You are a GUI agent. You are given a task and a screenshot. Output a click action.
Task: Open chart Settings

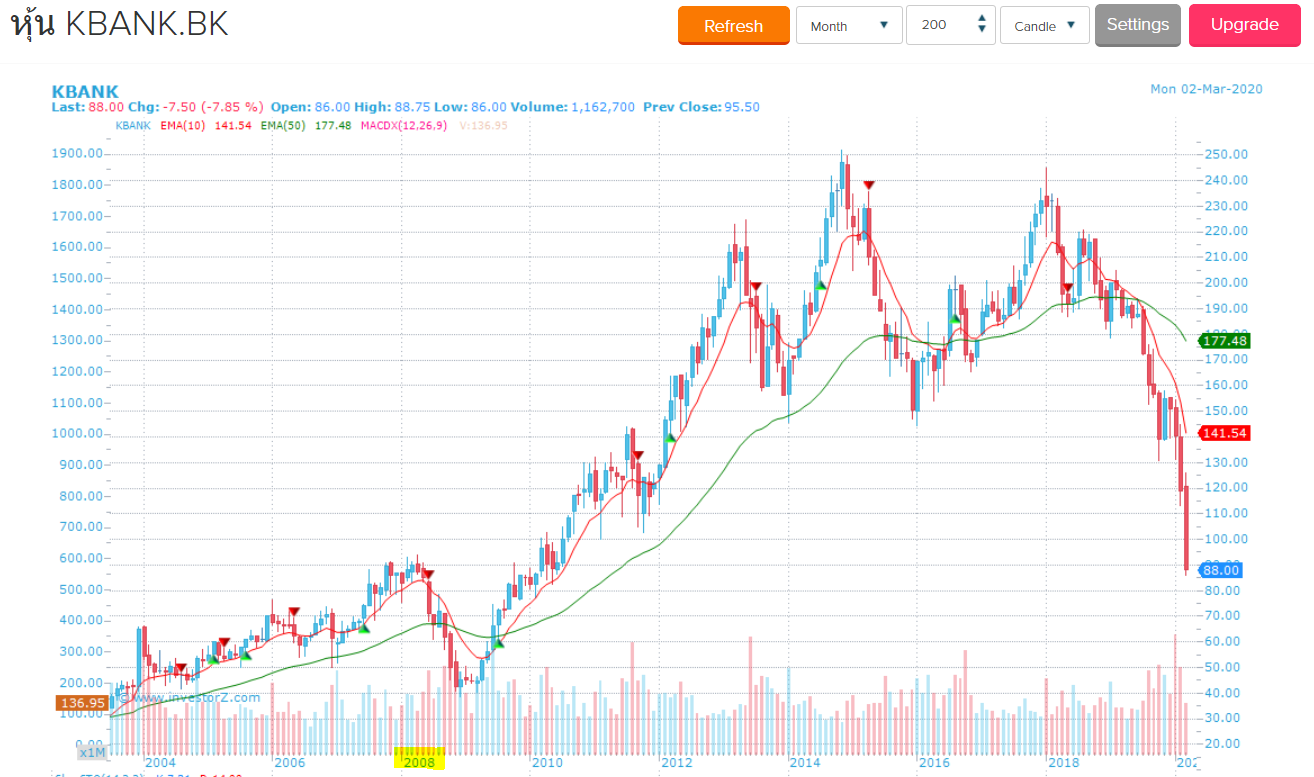tap(1137, 25)
